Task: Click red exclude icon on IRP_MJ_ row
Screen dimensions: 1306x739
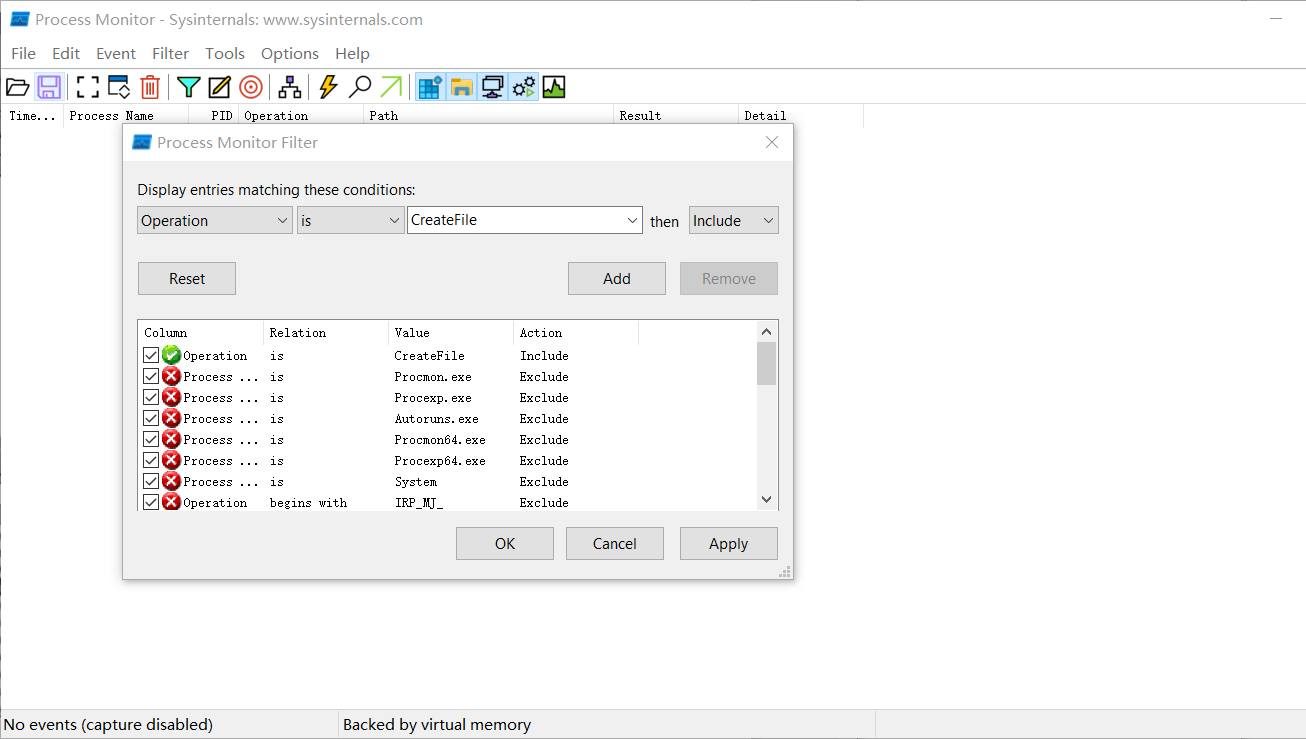Action: click(171, 502)
